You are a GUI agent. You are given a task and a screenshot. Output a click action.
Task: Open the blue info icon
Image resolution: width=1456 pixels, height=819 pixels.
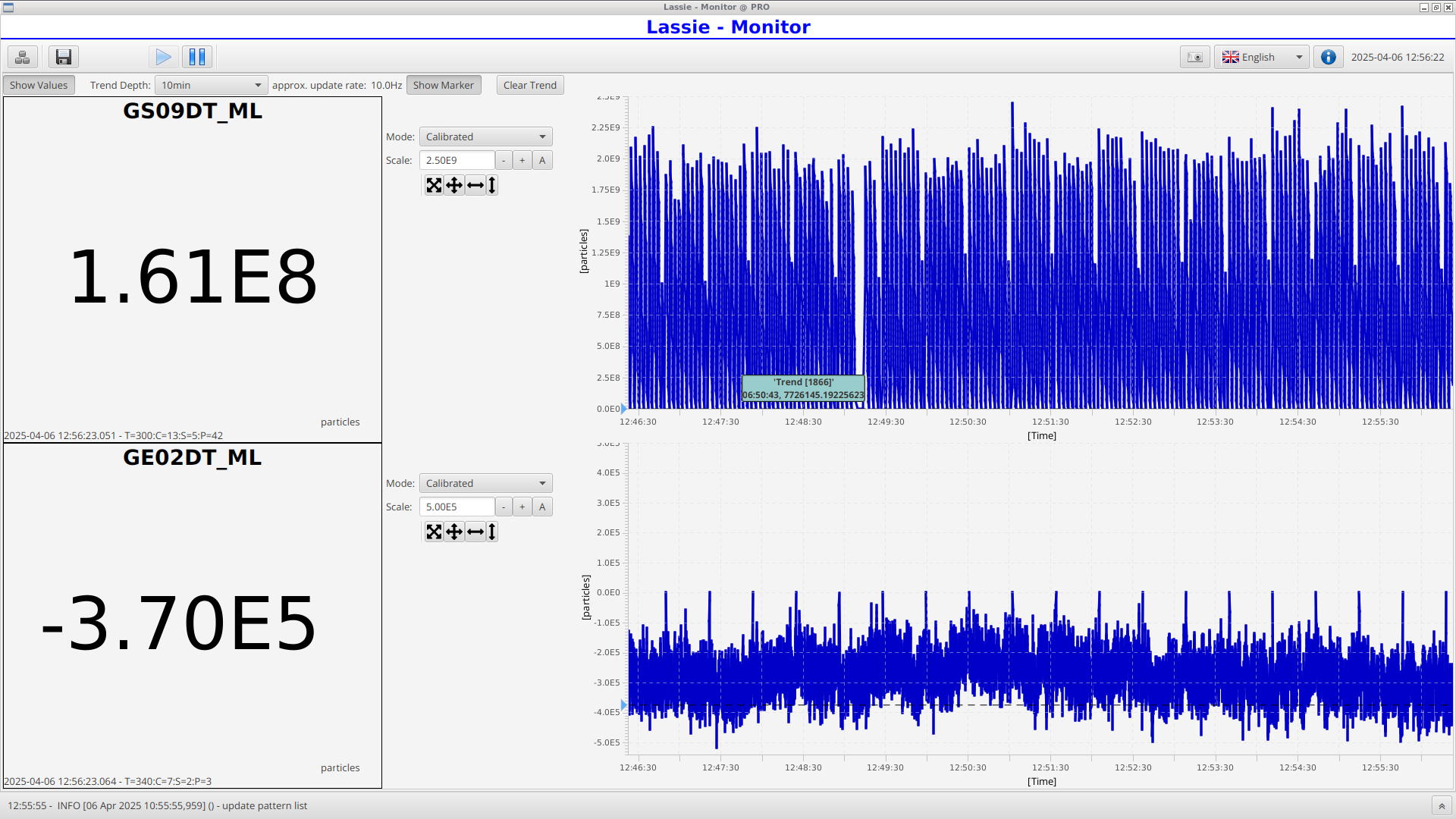pyautogui.click(x=1328, y=57)
